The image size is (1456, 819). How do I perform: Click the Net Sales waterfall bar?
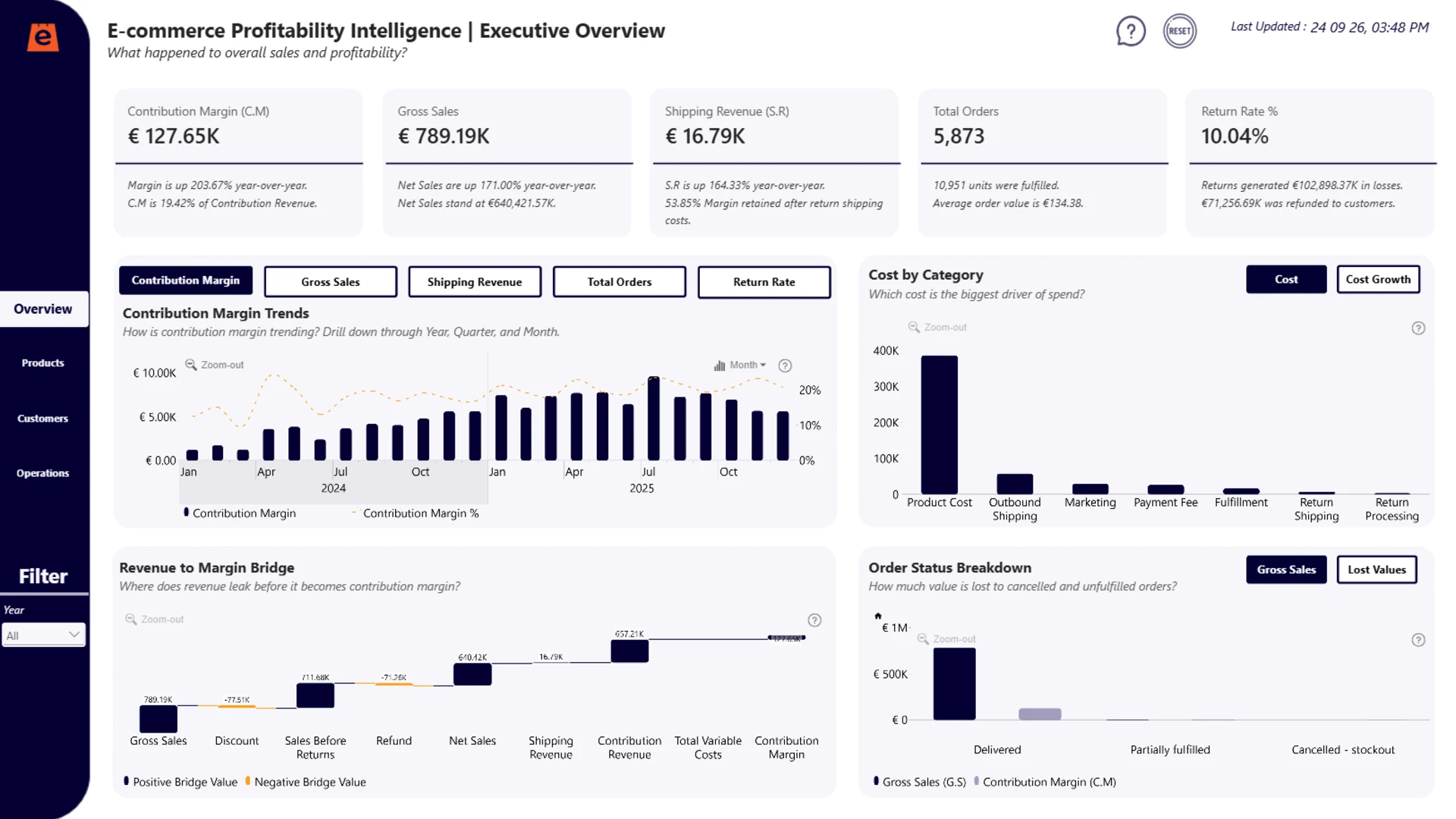[472, 674]
